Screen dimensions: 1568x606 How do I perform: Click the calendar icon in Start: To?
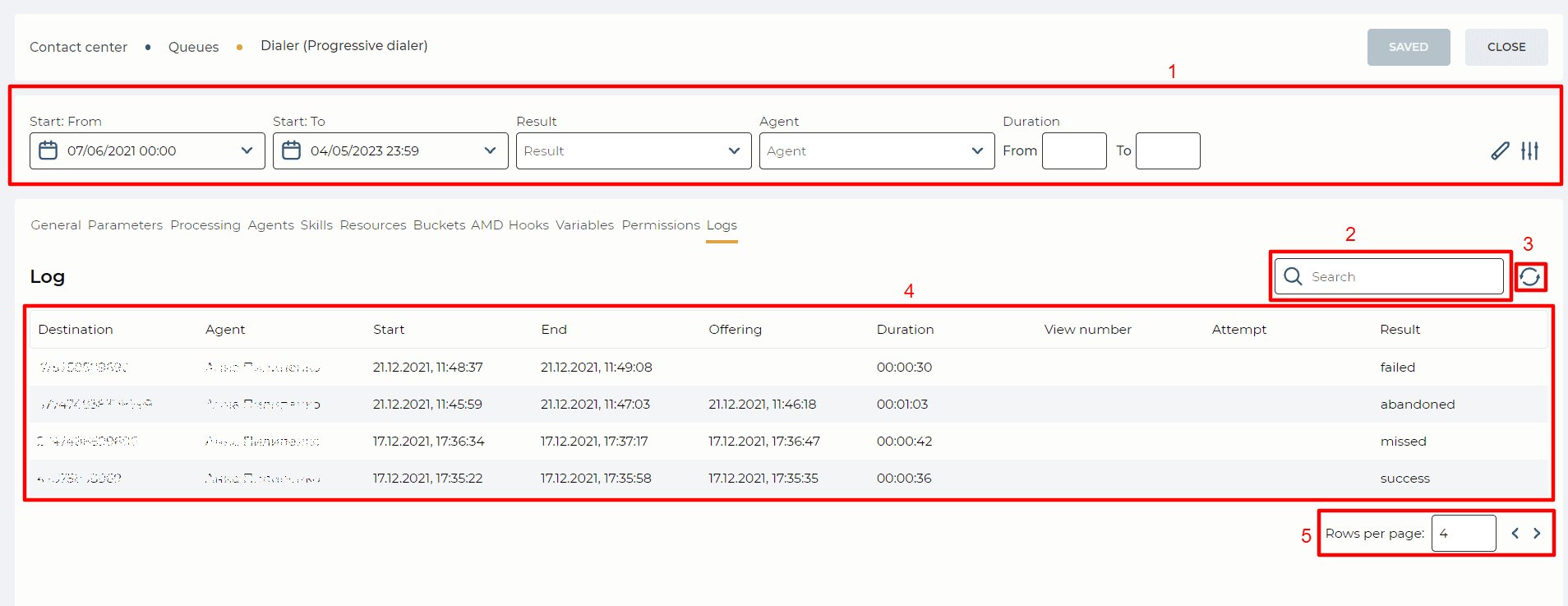point(292,150)
